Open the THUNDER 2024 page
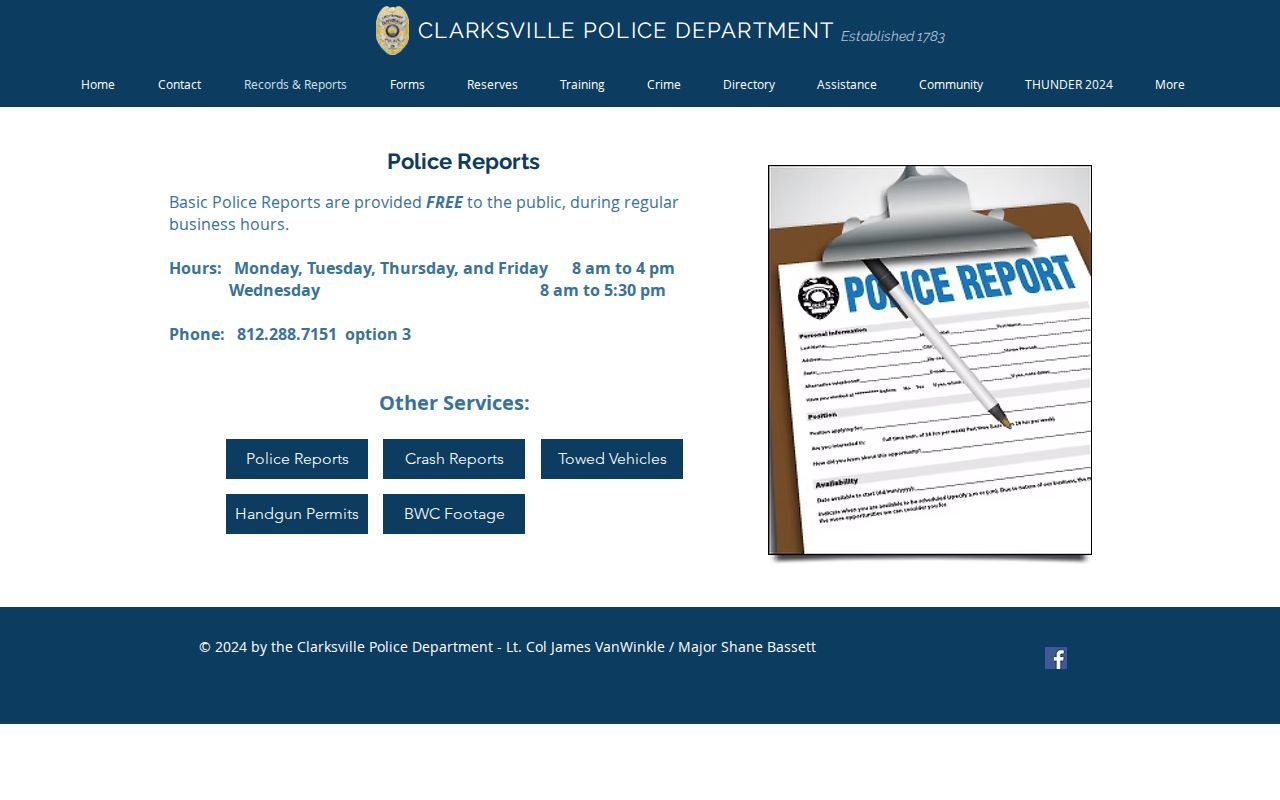Viewport: 1280px width, 800px height. click(x=1069, y=84)
